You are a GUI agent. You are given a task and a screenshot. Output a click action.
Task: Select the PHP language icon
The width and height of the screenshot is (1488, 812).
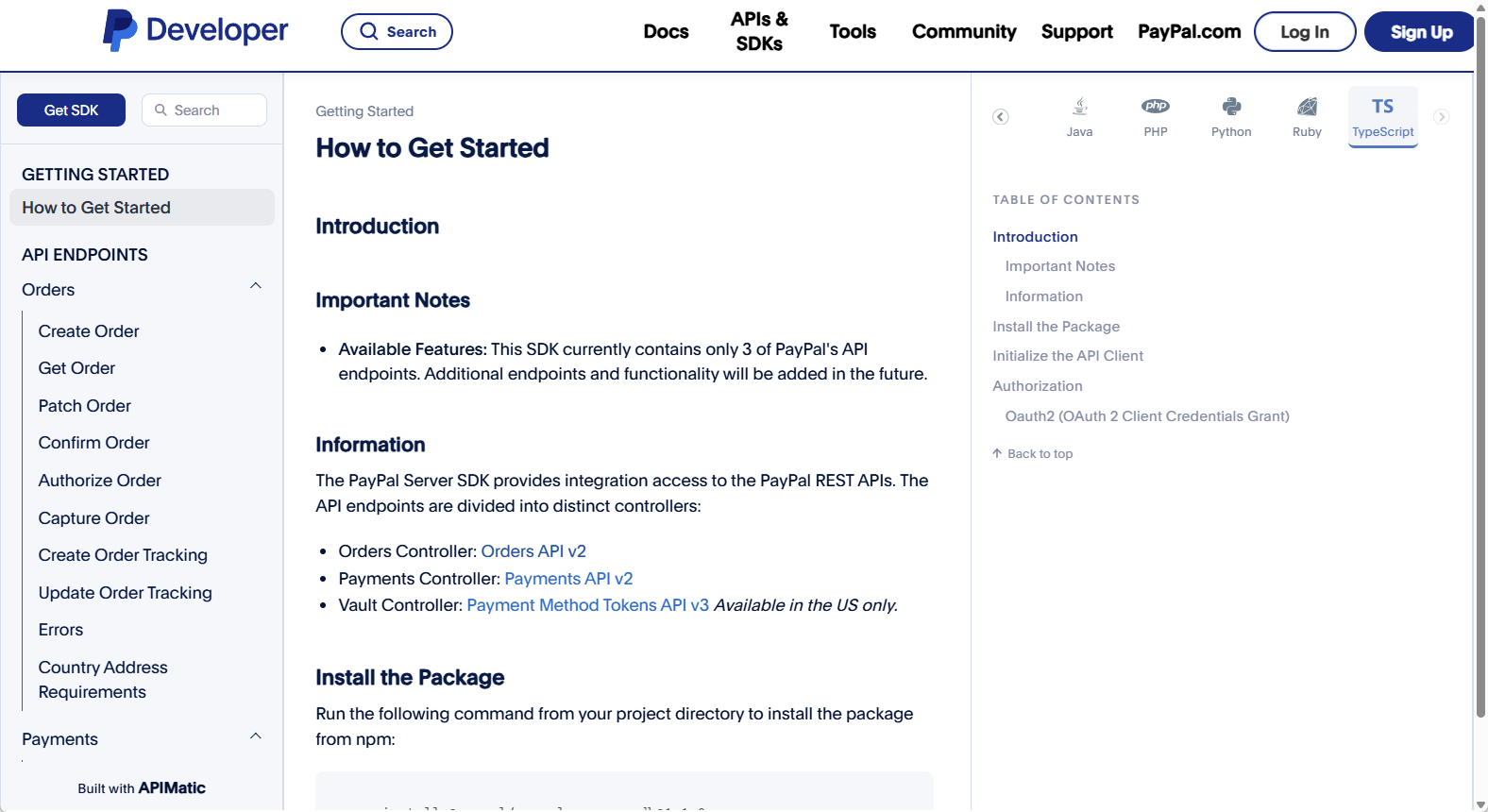tap(1156, 117)
